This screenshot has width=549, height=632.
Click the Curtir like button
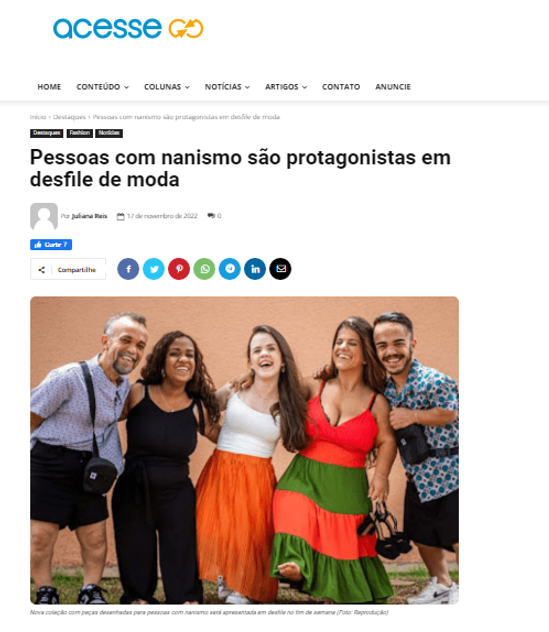tap(51, 245)
